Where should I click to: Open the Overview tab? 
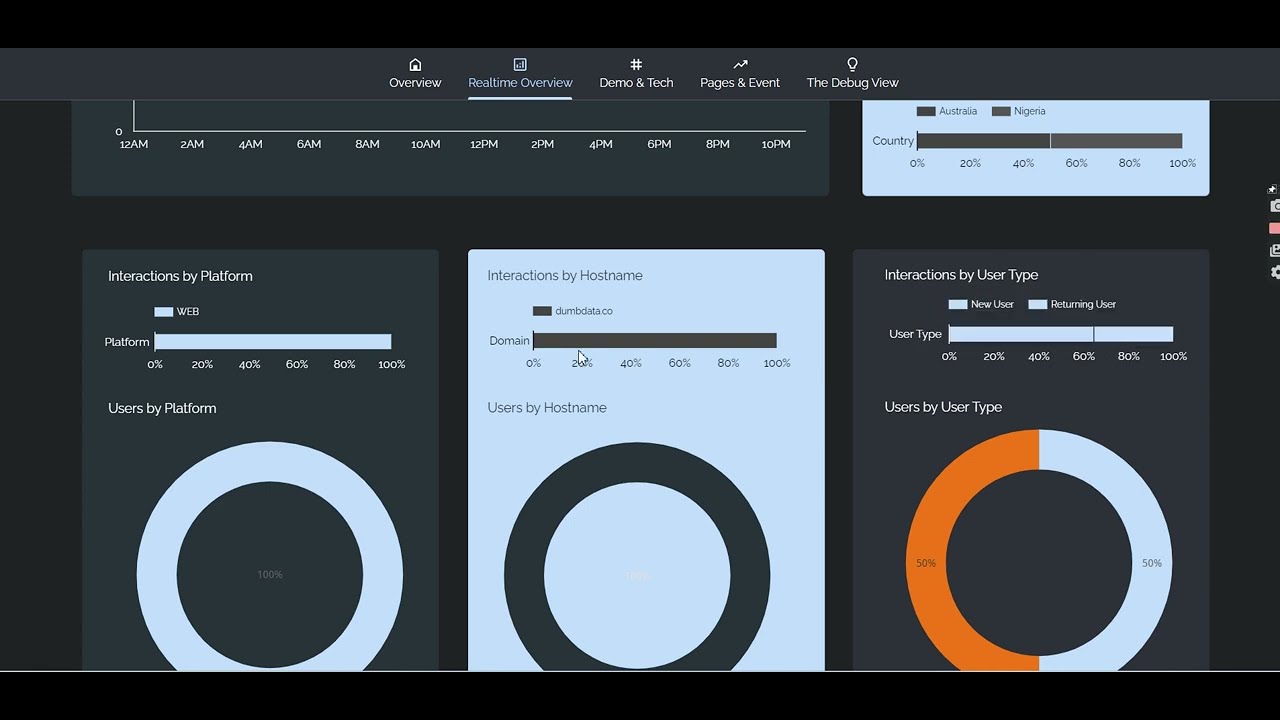(x=415, y=74)
